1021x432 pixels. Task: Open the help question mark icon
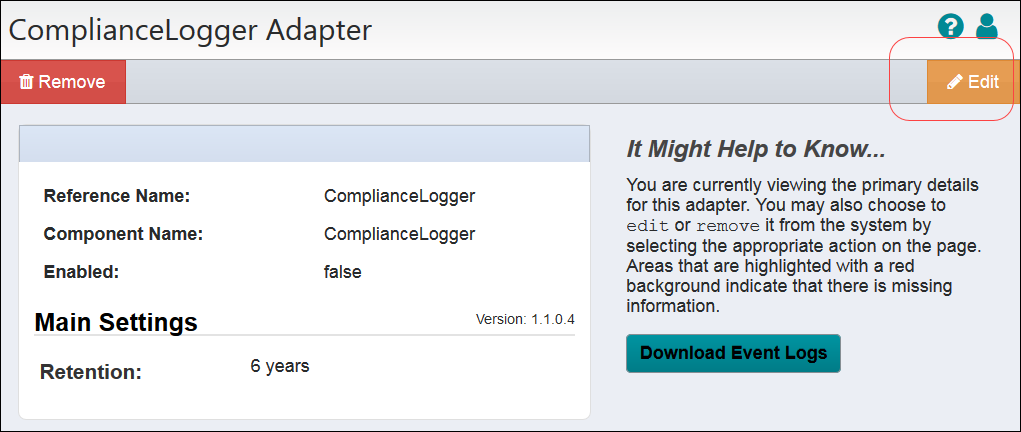pyautogui.click(x=950, y=27)
